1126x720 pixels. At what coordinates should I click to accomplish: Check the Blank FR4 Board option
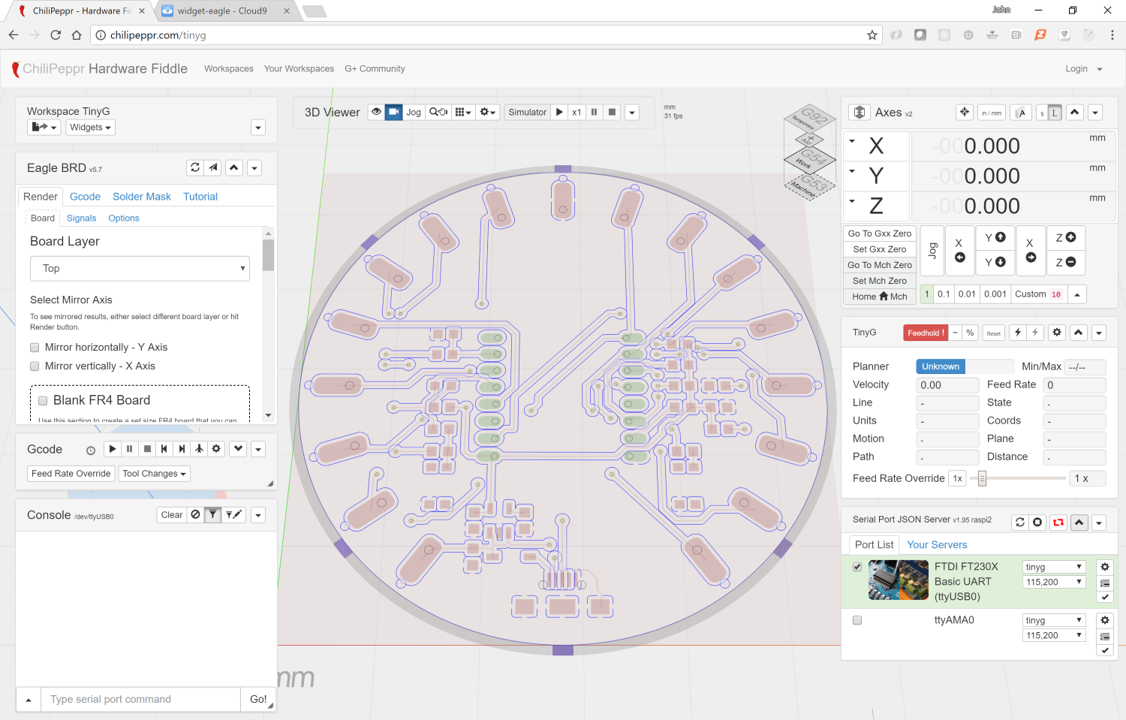[x=43, y=401]
